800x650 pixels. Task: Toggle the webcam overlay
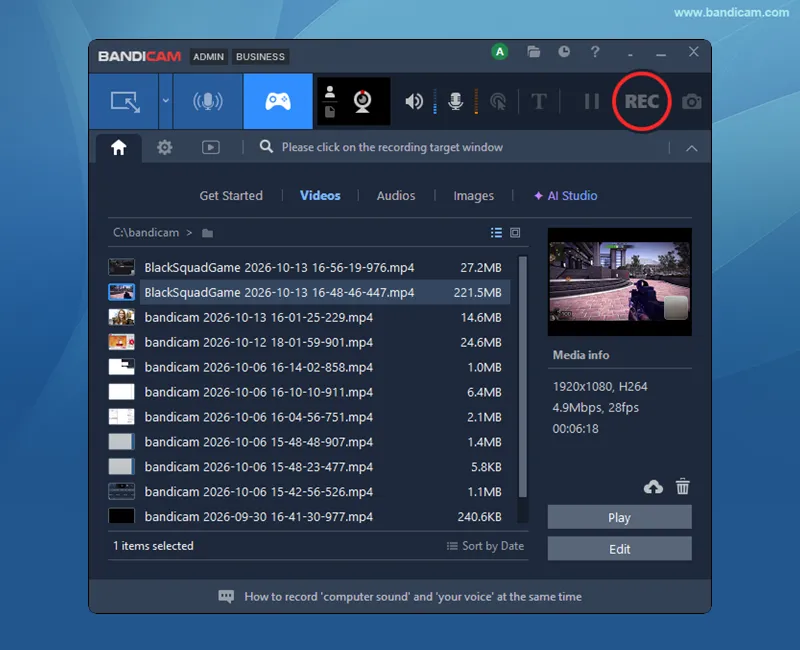coord(362,101)
